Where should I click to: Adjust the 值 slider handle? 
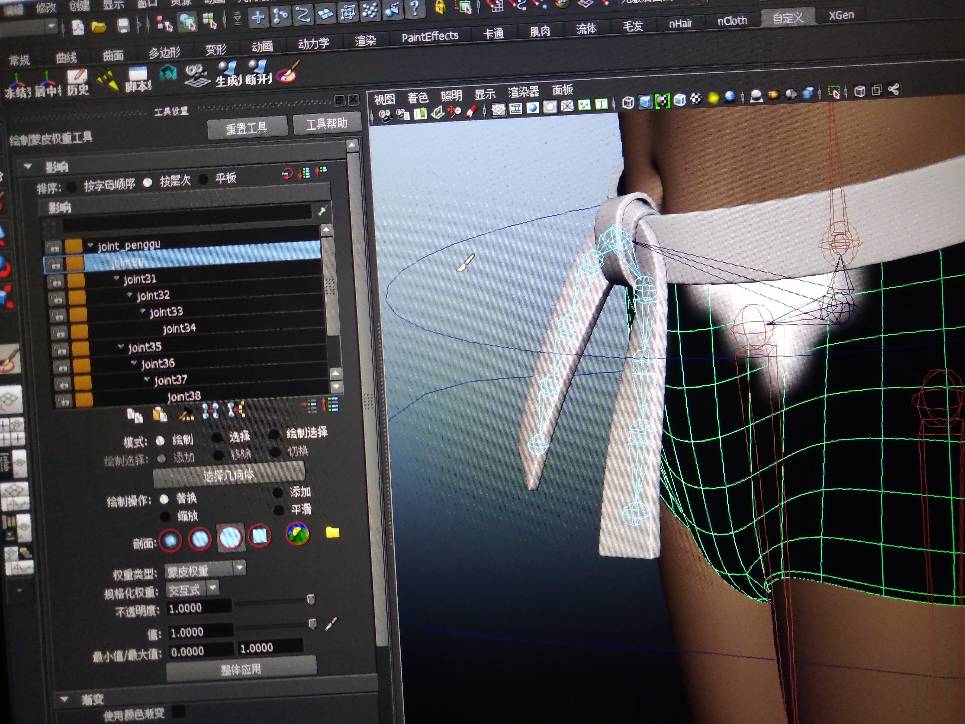[311, 624]
